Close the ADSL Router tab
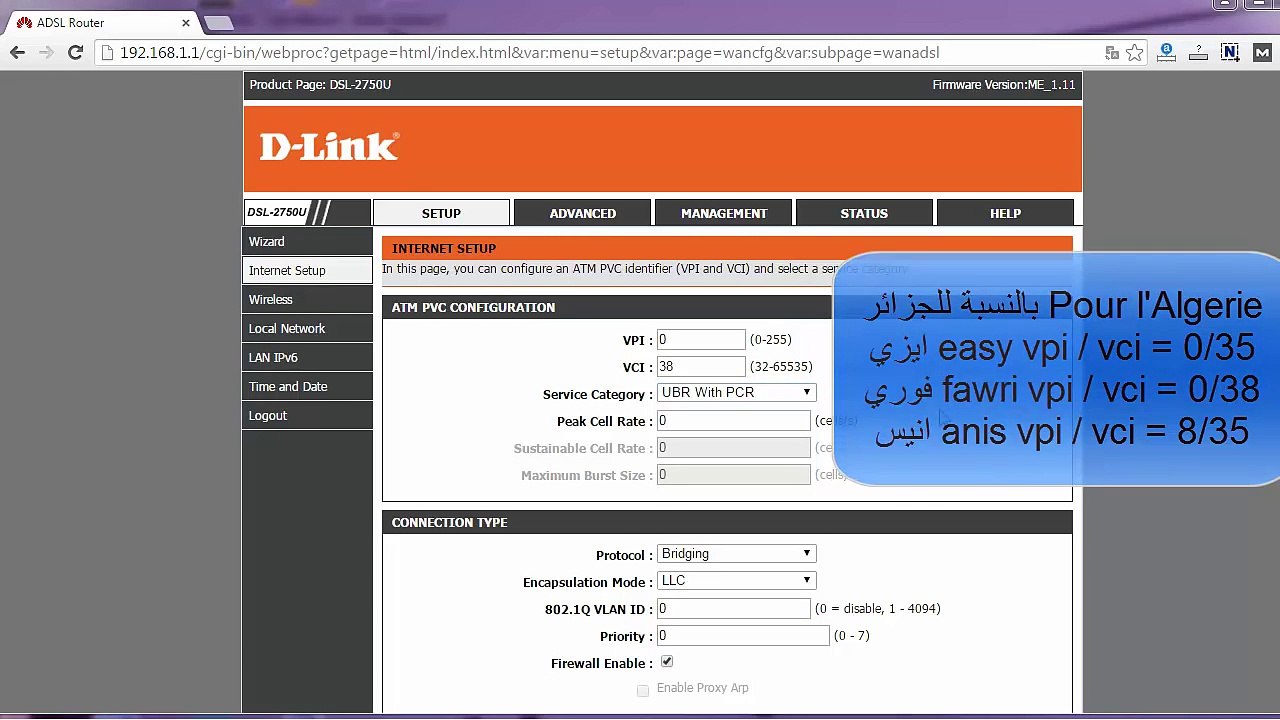Image resolution: width=1280 pixels, height=720 pixels. pyautogui.click(x=185, y=23)
